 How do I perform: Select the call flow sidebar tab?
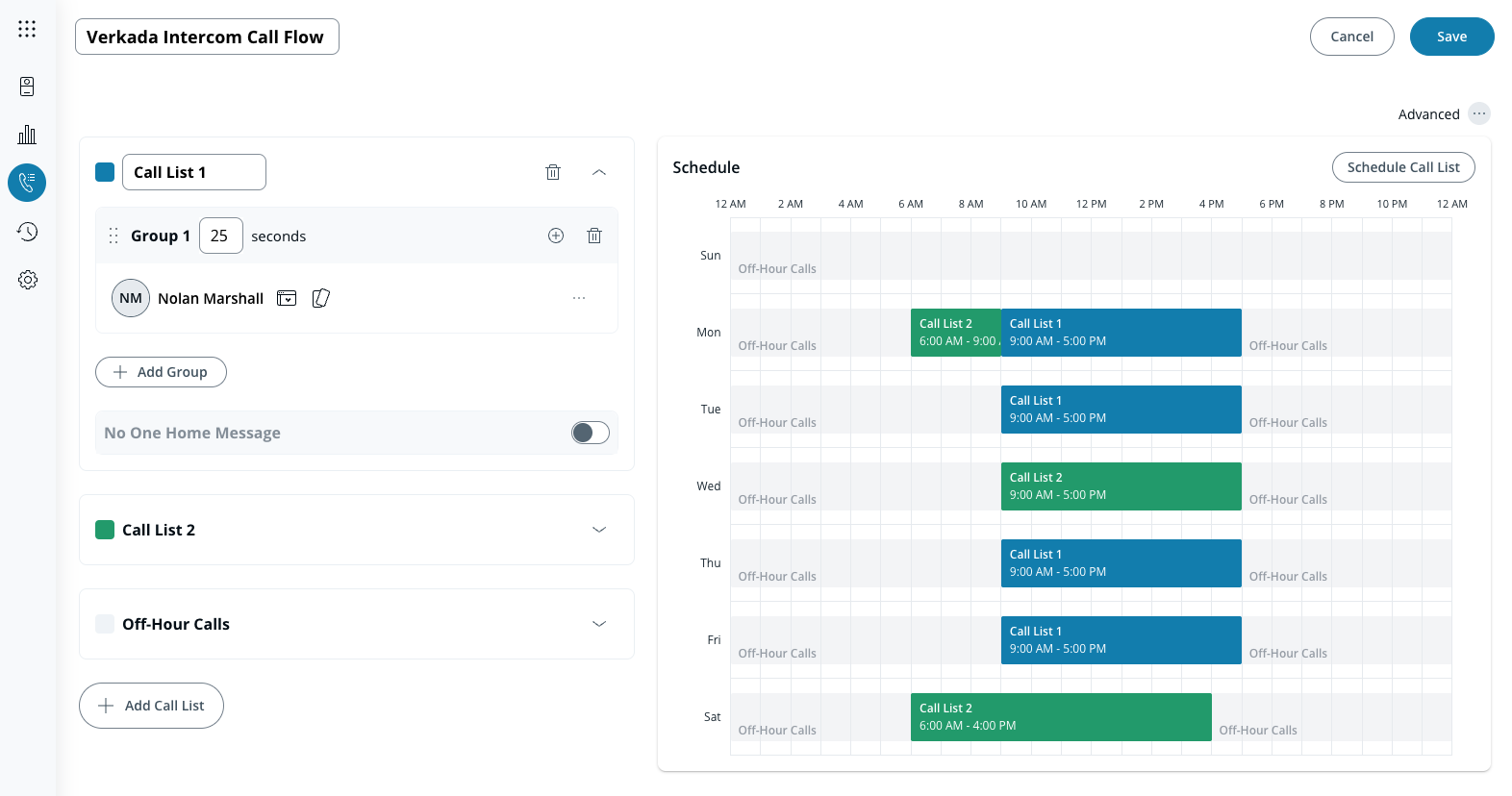coord(27,183)
